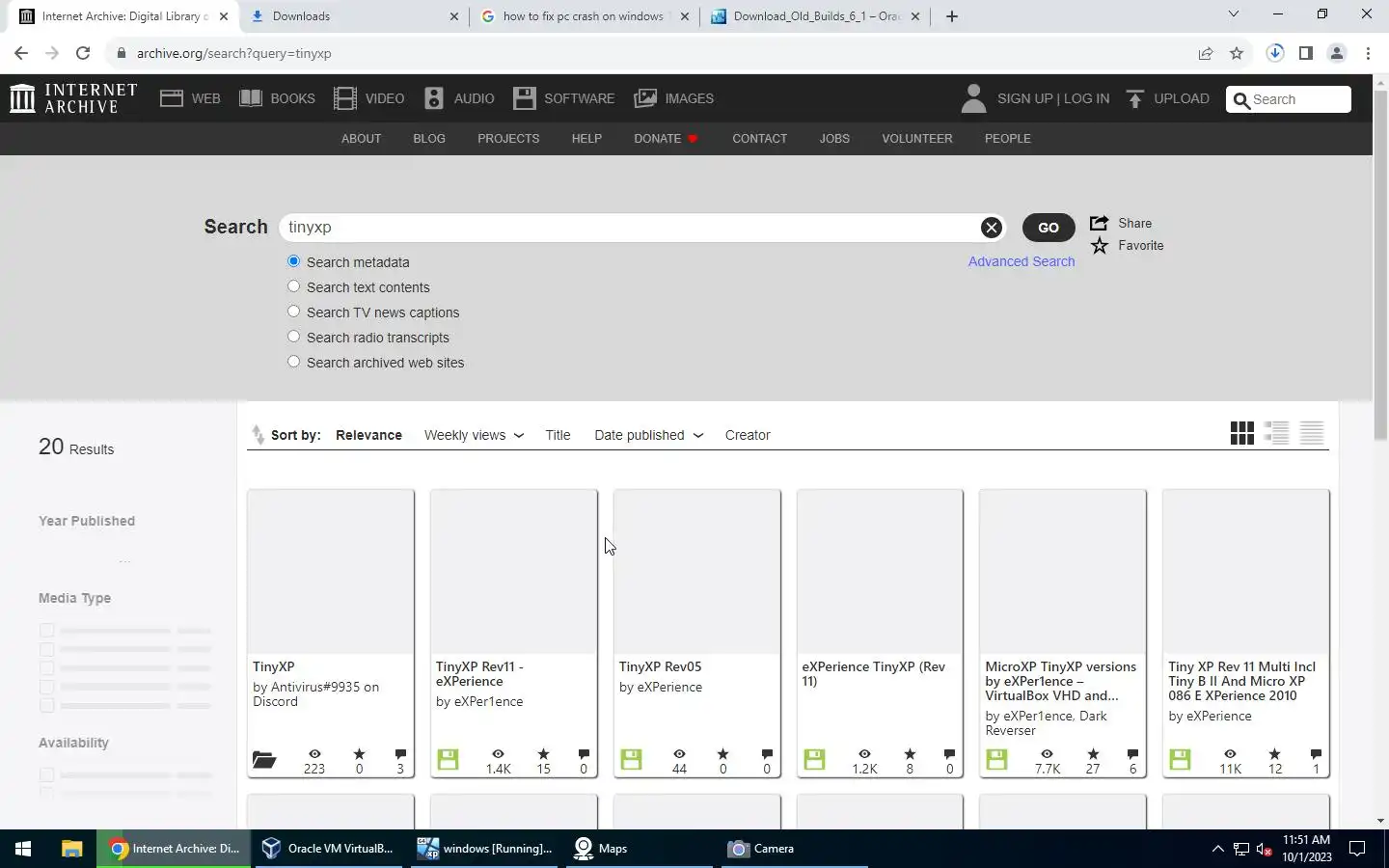The height and width of the screenshot is (868, 1389).
Task: Switch to tile grid view
Action: pos(1242,433)
